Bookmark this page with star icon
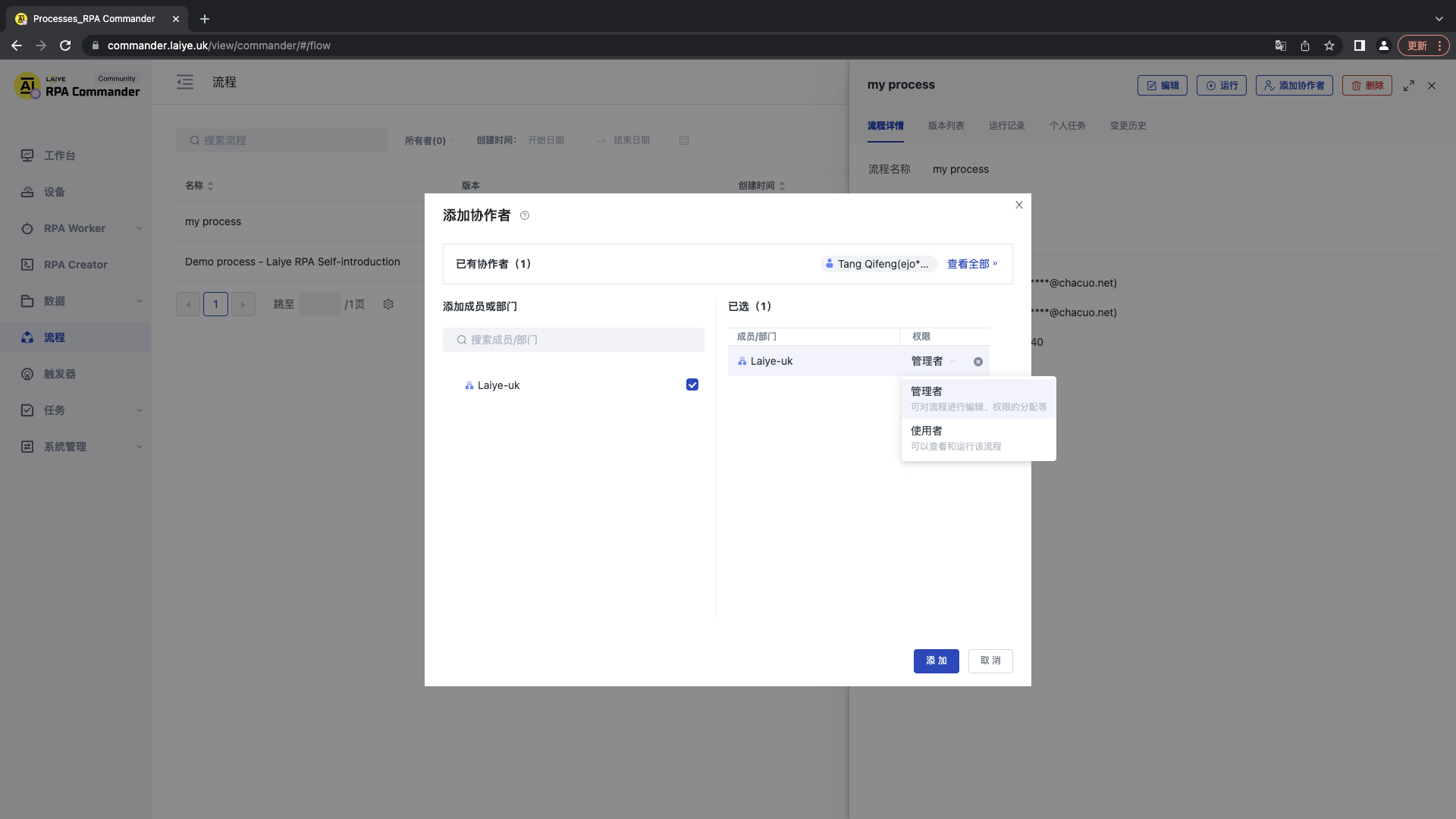Image resolution: width=1456 pixels, height=819 pixels. tap(1329, 45)
